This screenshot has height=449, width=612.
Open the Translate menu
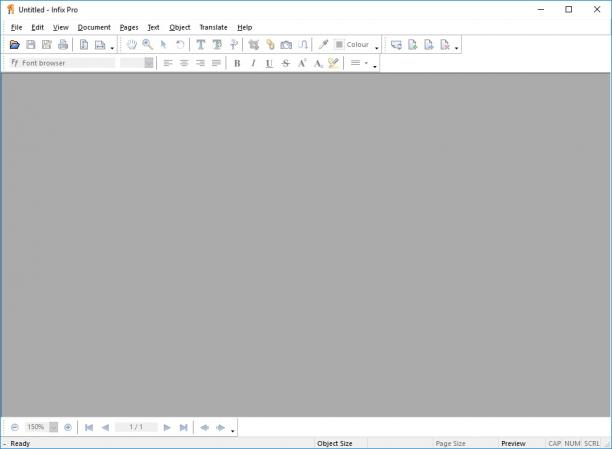click(213, 27)
